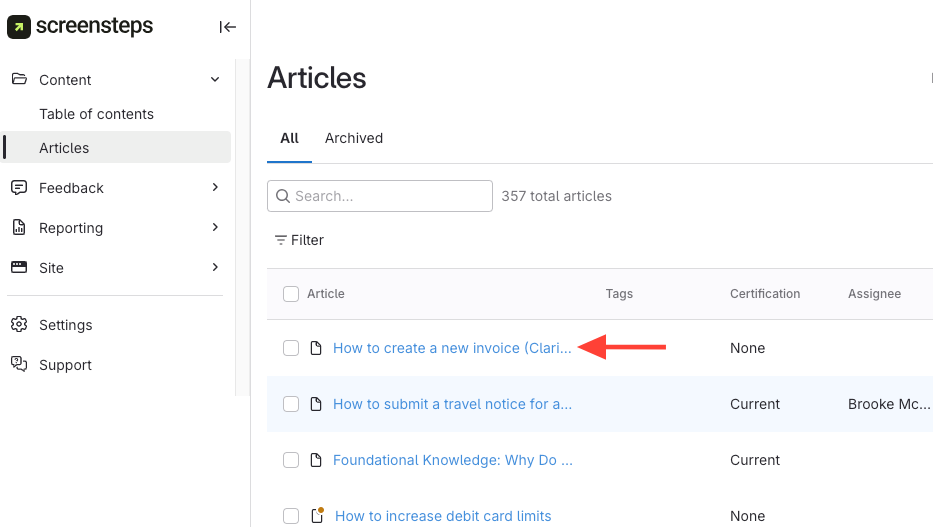Open Settings via the gear icon
The image size is (933, 527).
19,325
